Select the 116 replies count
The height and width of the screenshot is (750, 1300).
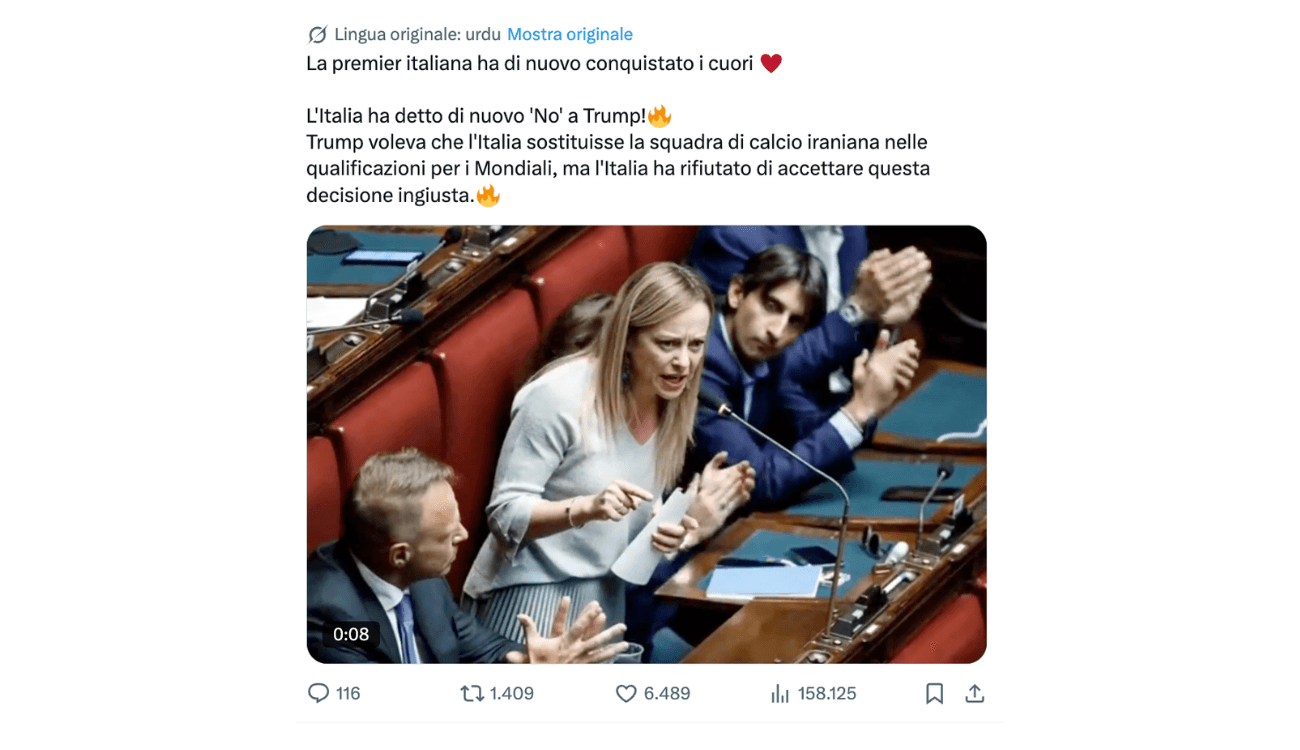348,693
